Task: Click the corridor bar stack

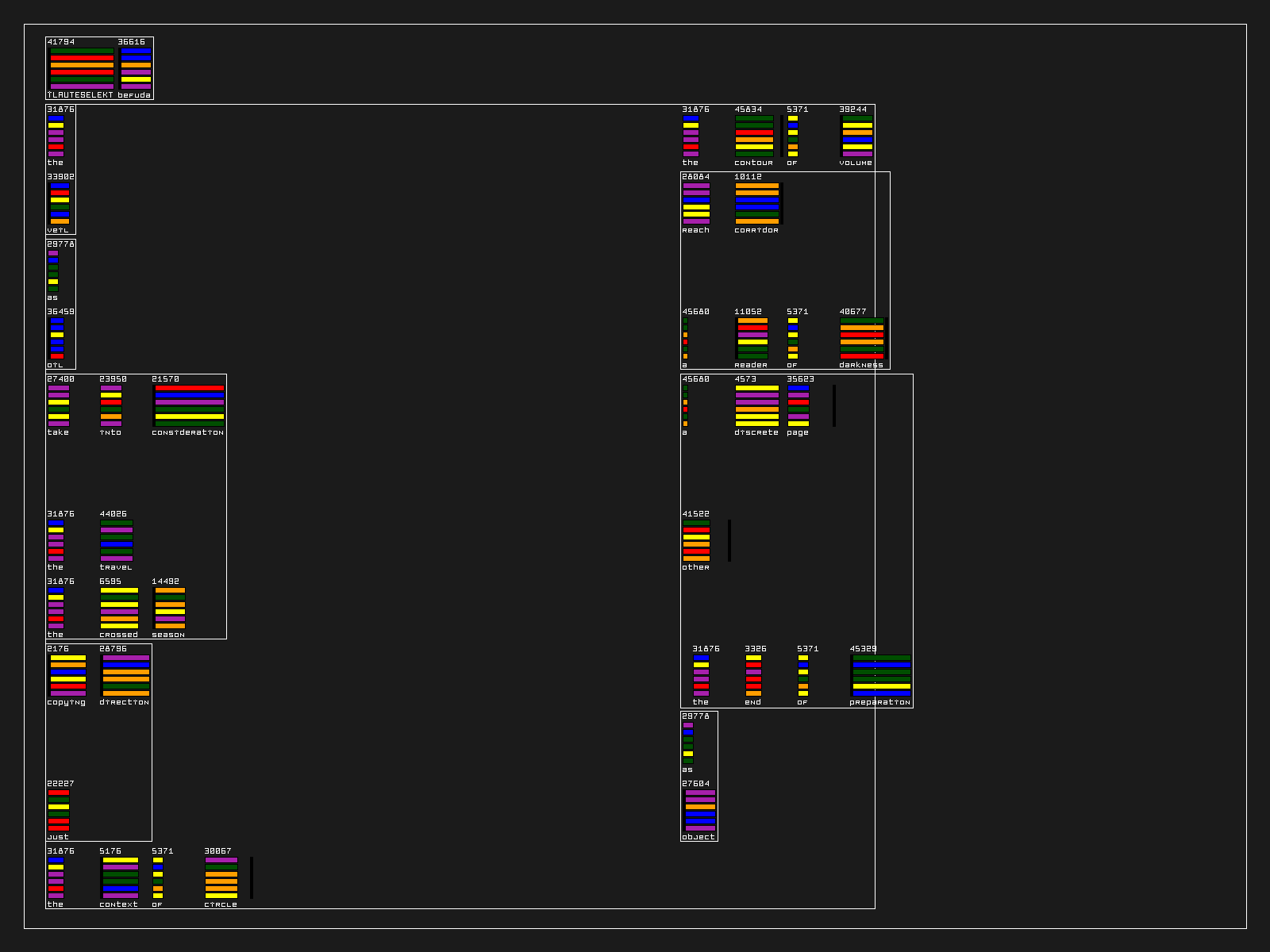Action: click(x=757, y=203)
